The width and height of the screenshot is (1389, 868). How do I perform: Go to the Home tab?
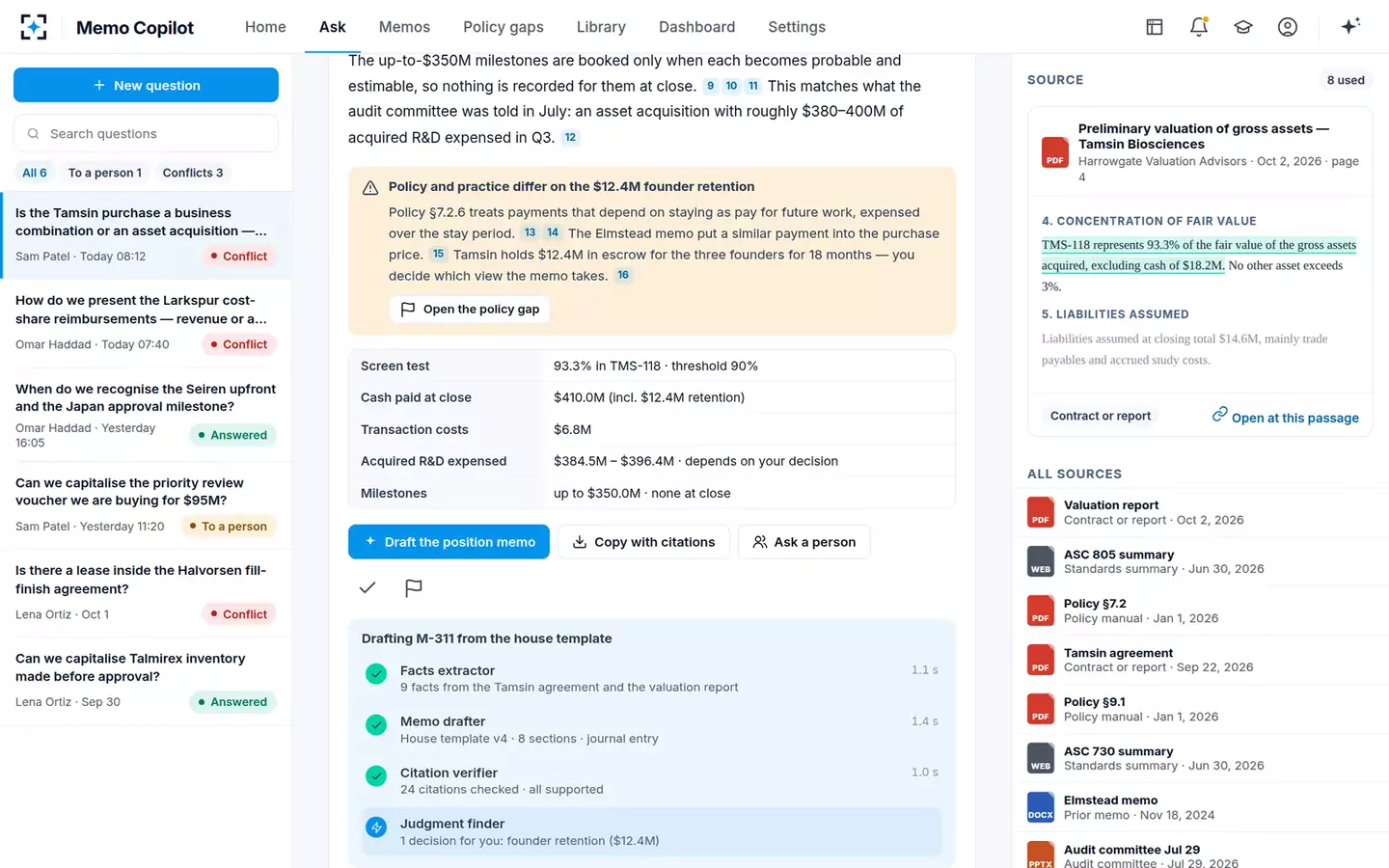265,27
